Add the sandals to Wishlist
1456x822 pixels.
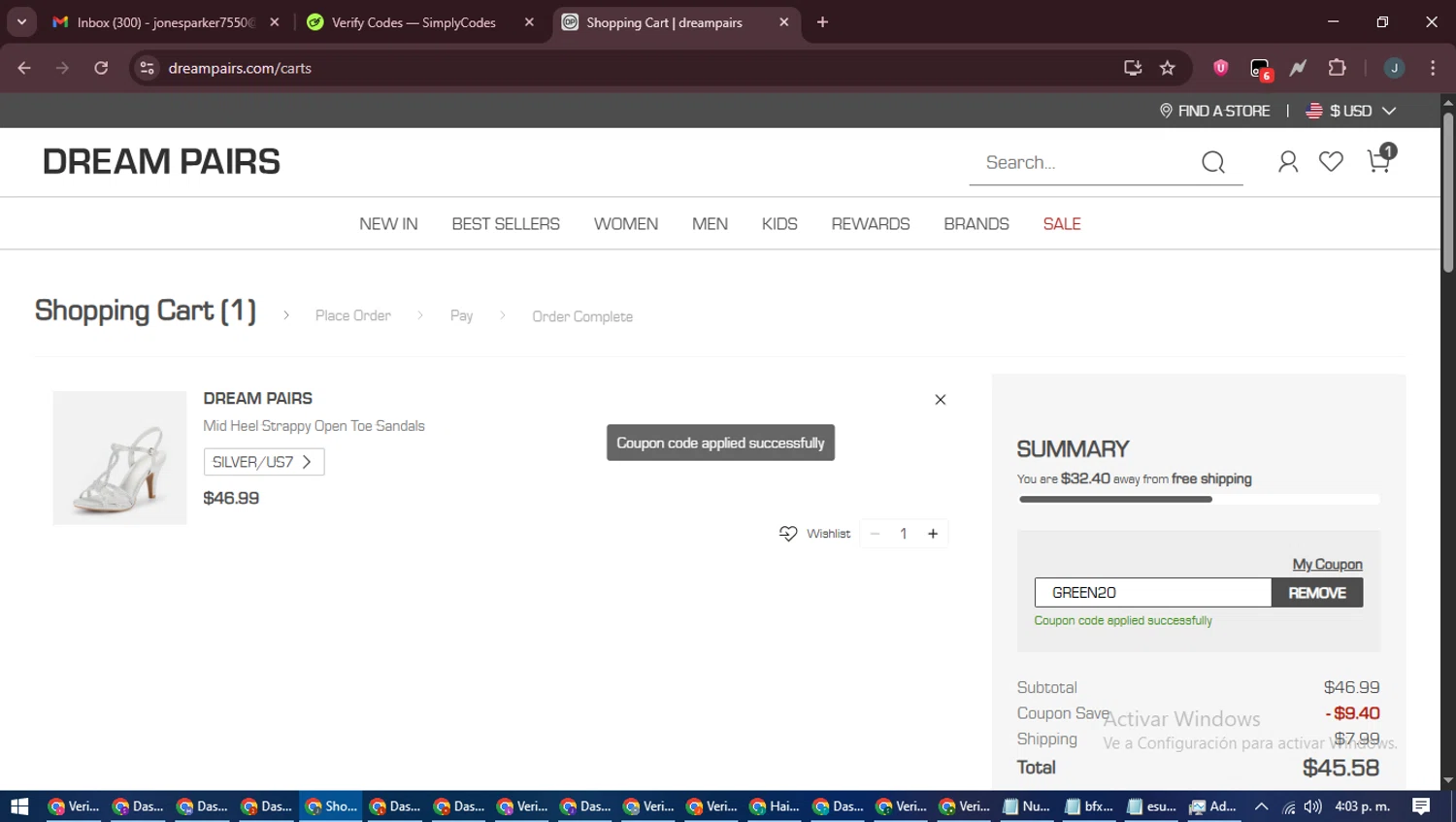point(814,534)
